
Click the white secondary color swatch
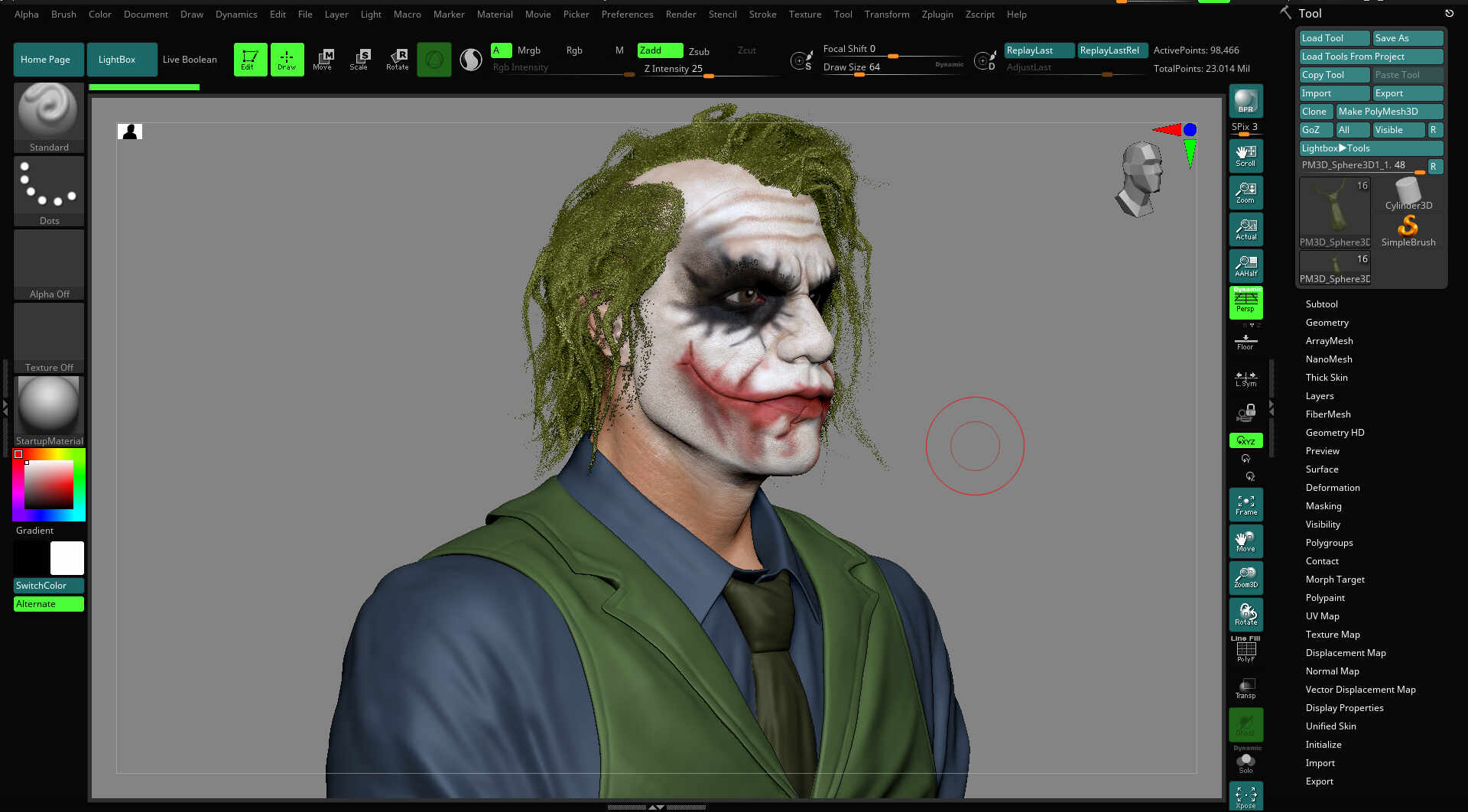[67, 558]
